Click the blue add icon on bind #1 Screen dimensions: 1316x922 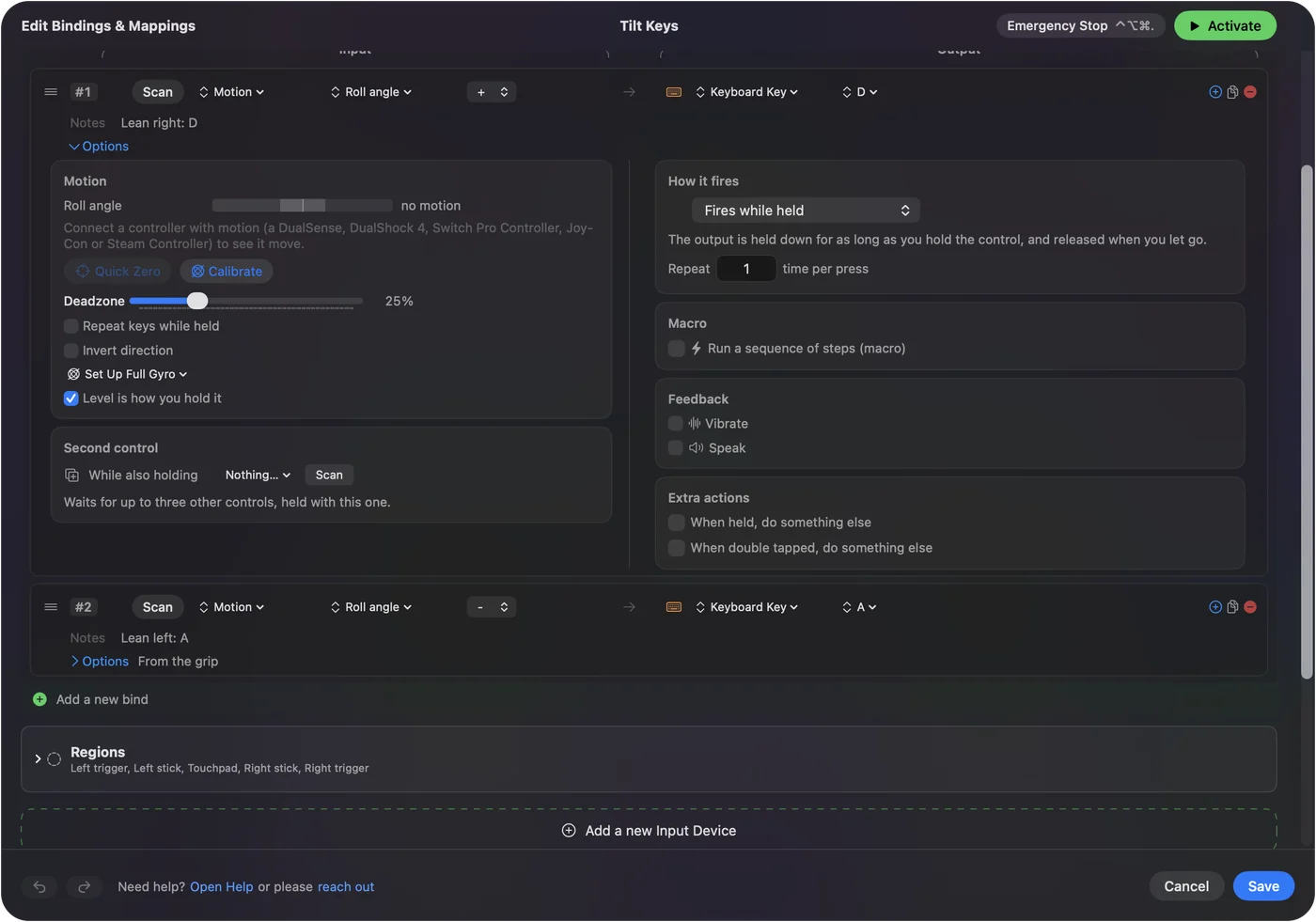pyautogui.click(x=1215, y=92)
